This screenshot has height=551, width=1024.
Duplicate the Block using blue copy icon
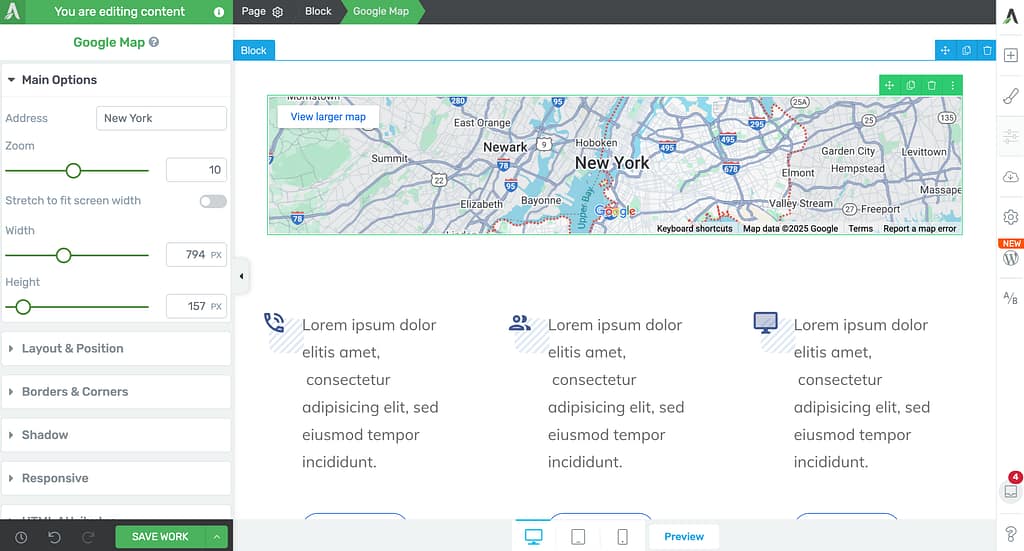(967, 50)
